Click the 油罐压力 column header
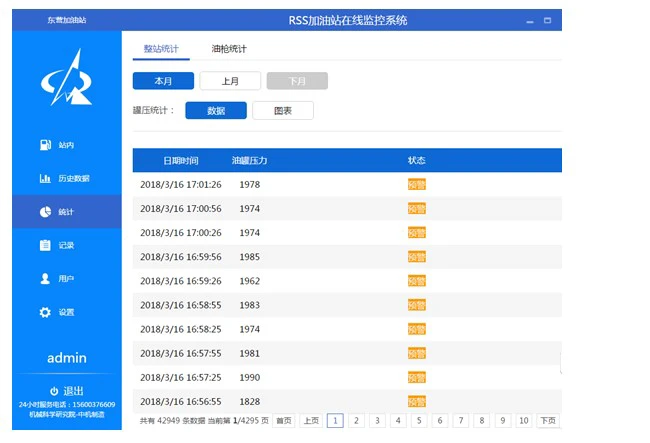Image resolution: width=650 pixels, height=443 pixels. point(249,160)
